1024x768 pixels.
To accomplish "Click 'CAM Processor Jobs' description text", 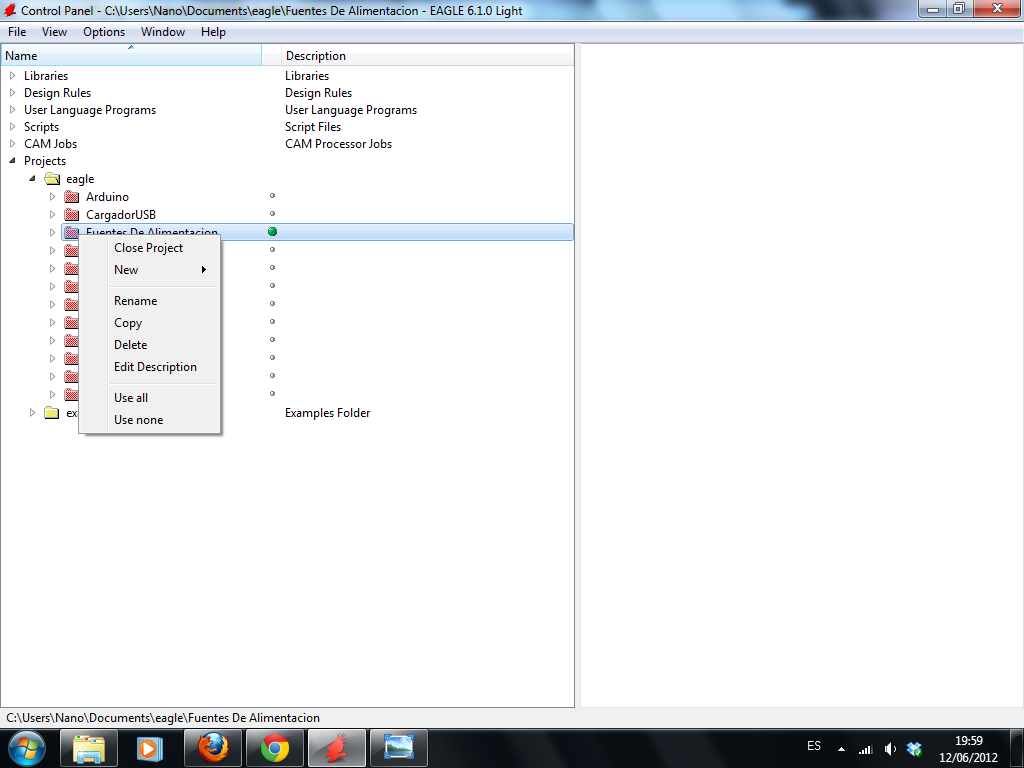I will pos(338,144).
